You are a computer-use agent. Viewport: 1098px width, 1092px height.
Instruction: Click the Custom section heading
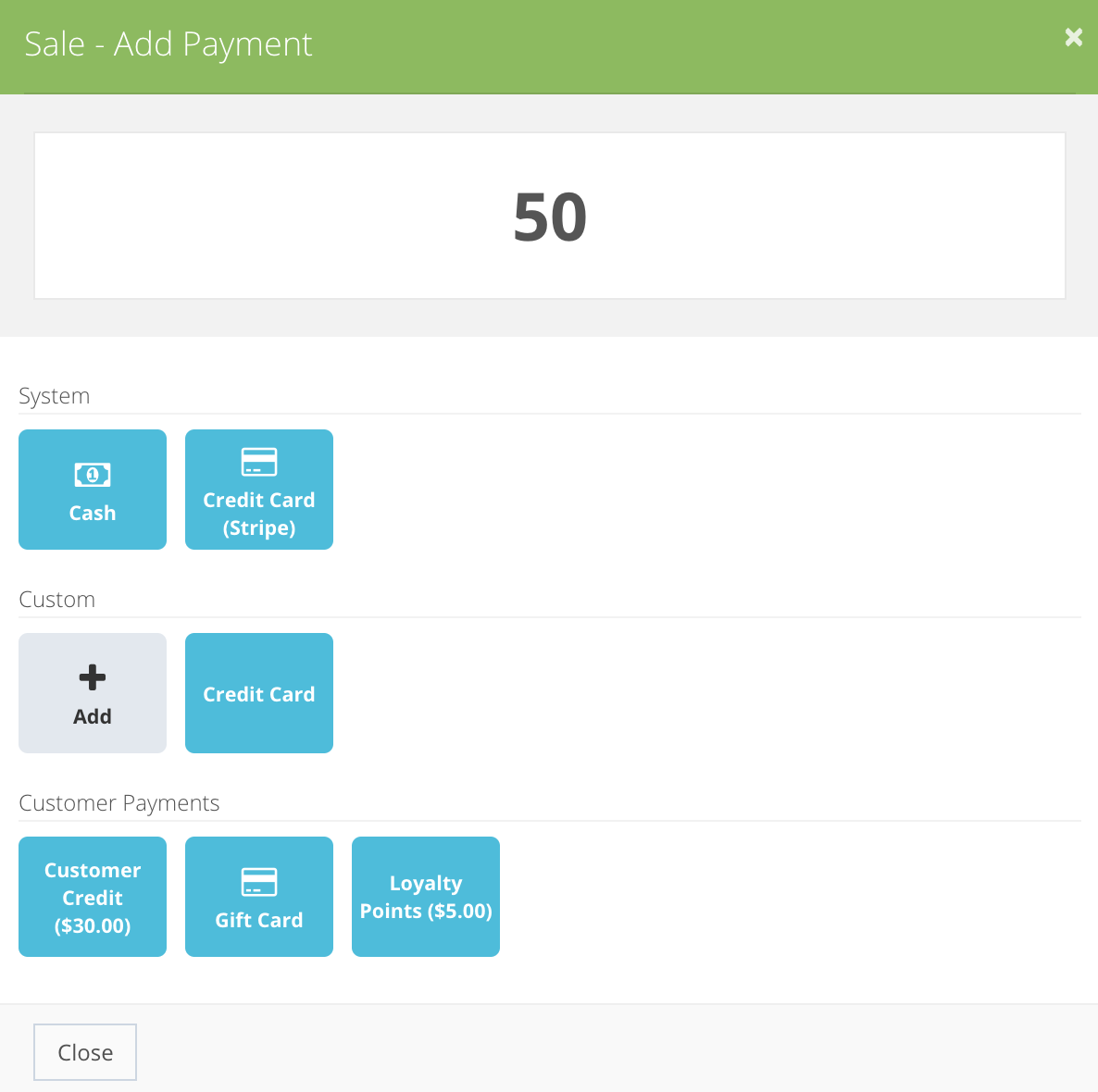coord(56,600)
